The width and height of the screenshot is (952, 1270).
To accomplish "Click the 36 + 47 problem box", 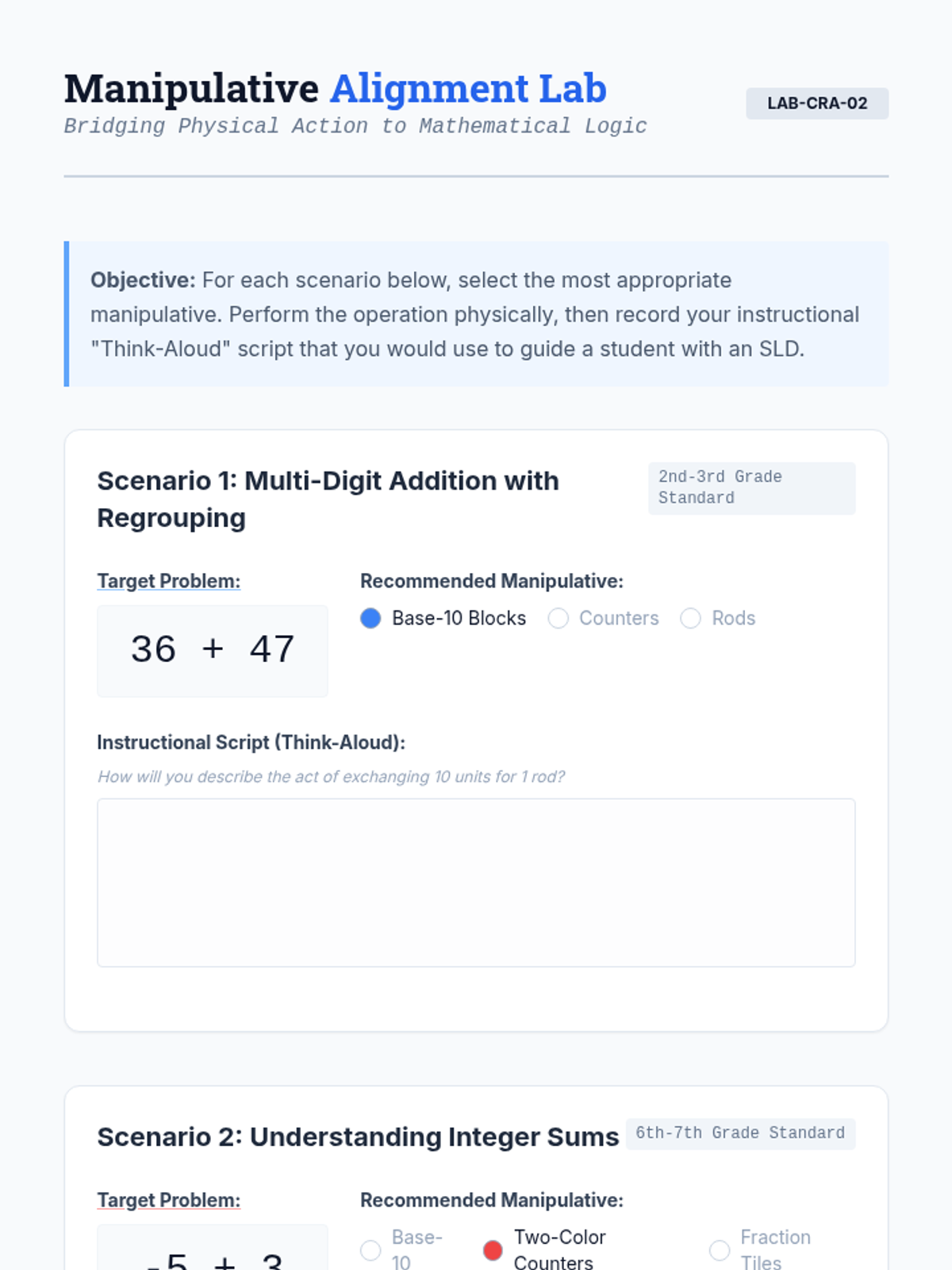I will pyautogui.click(x=212, y=650).
